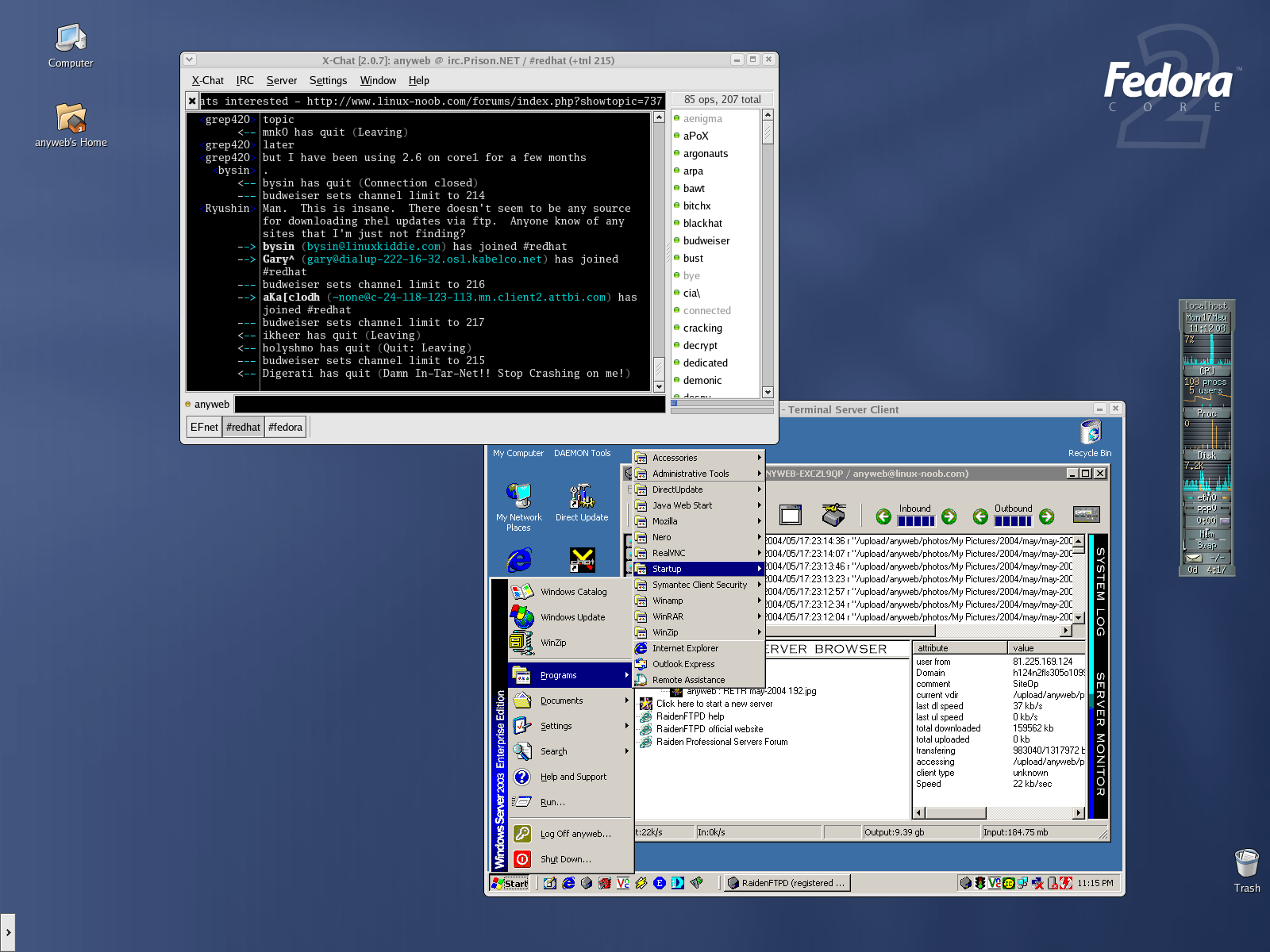The width and height of the screenshot is (1270, 952).
Task: Open the Trash icon on Fedora desktop
Action: pos(1246,870)
